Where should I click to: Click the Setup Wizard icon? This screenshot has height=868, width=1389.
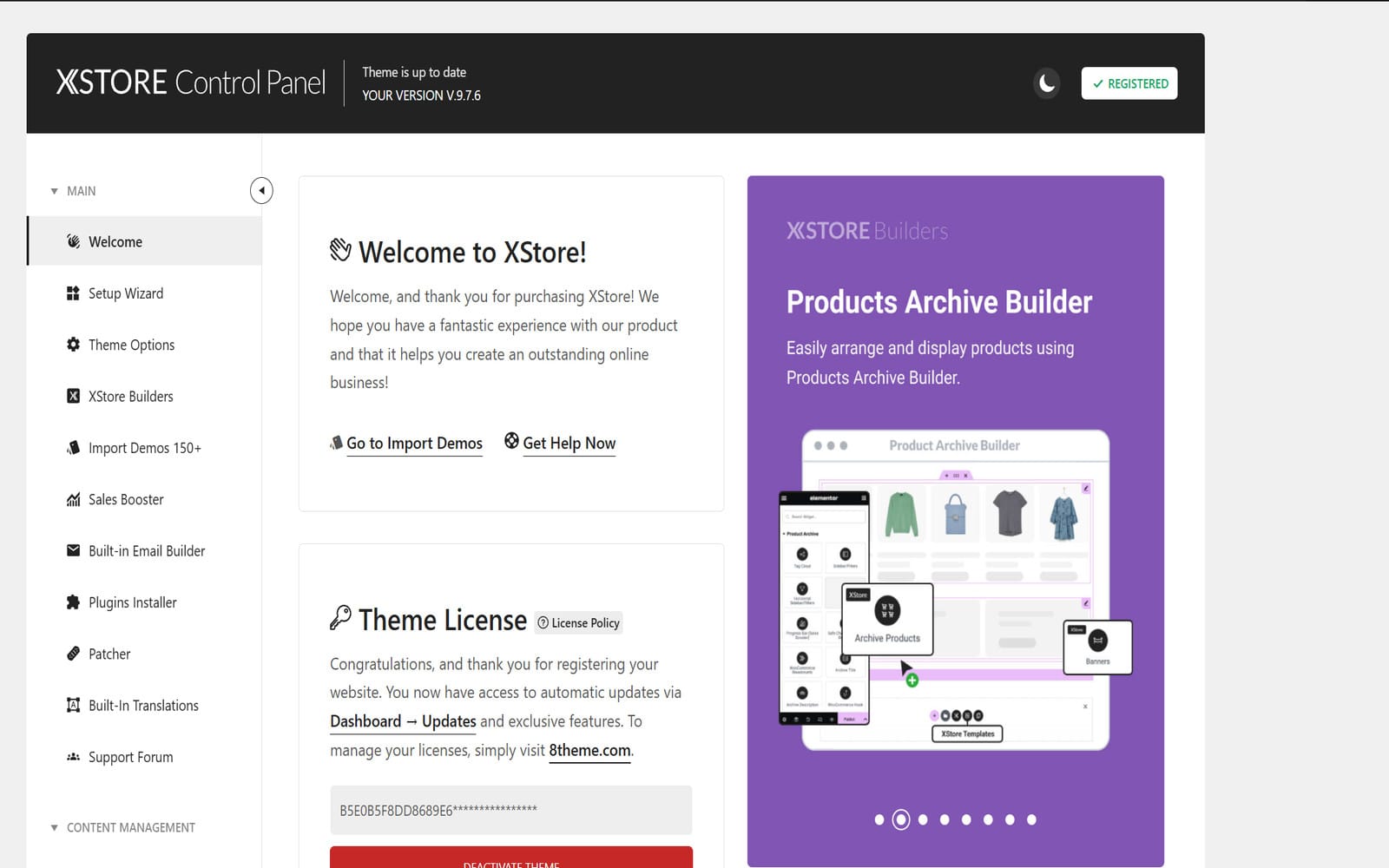pyautogui.click(x=74, y=293)
